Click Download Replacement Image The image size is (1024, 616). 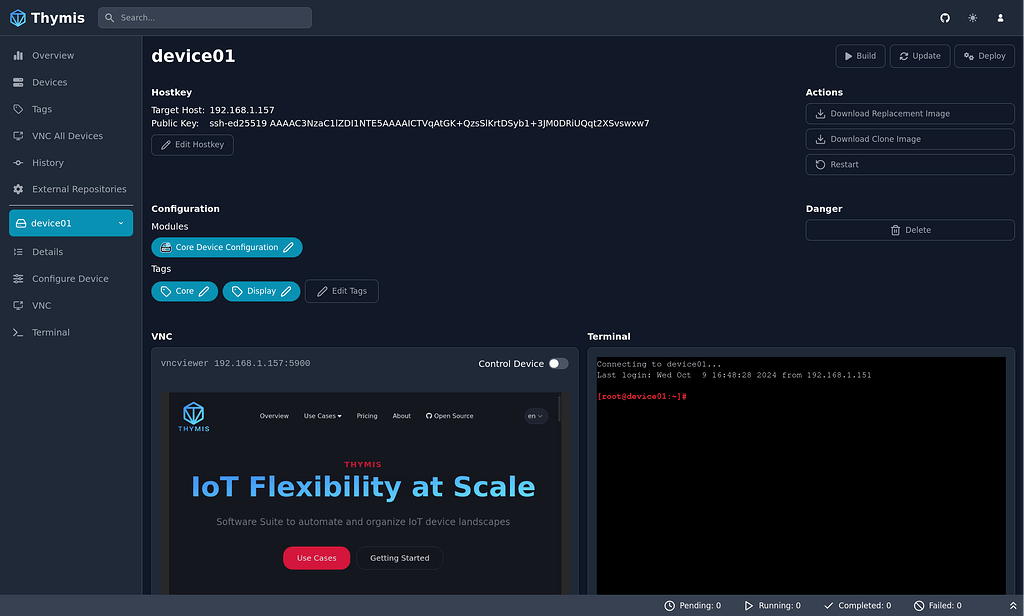click(910, 113)
